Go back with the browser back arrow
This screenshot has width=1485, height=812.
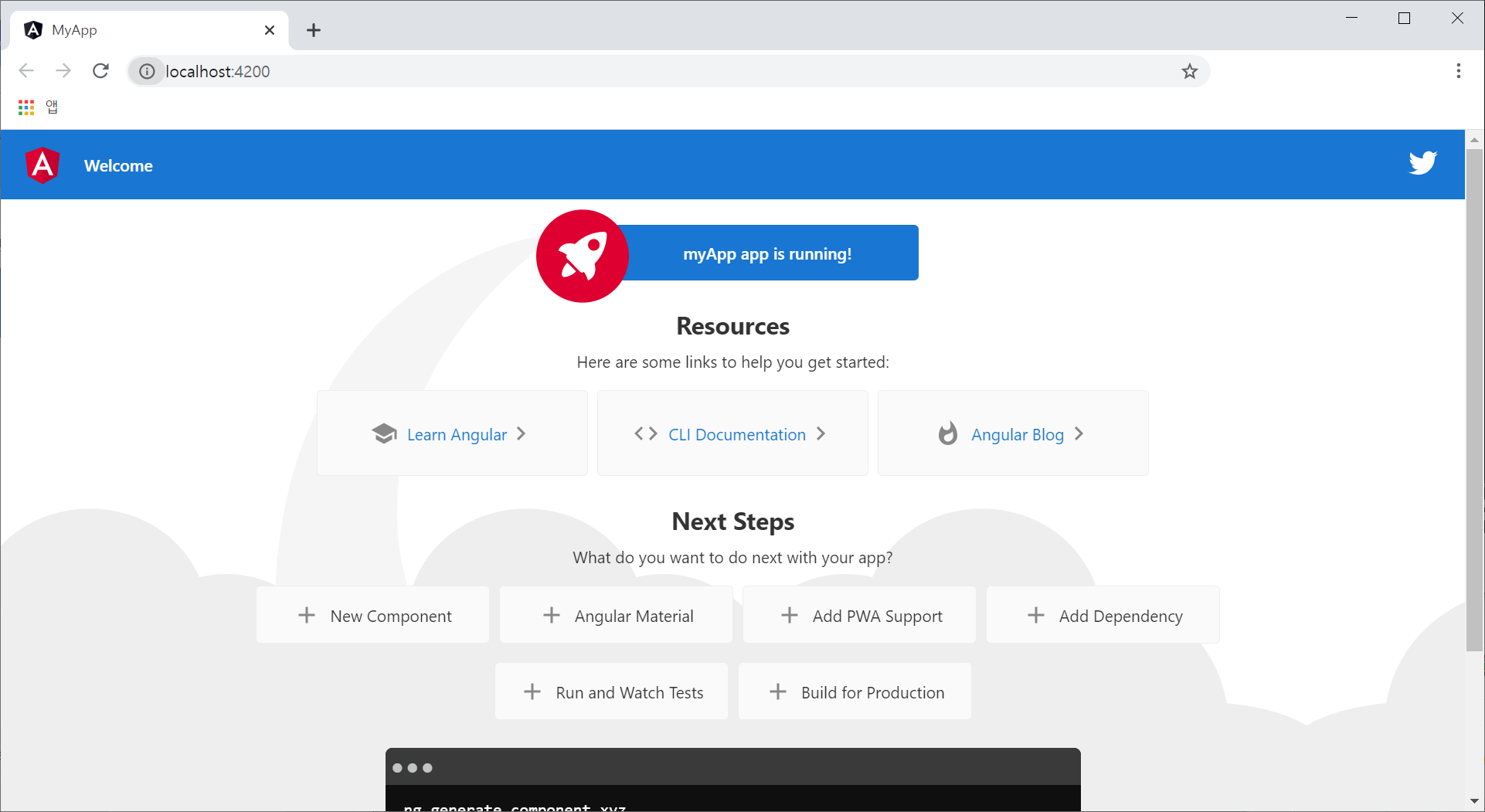26,71
